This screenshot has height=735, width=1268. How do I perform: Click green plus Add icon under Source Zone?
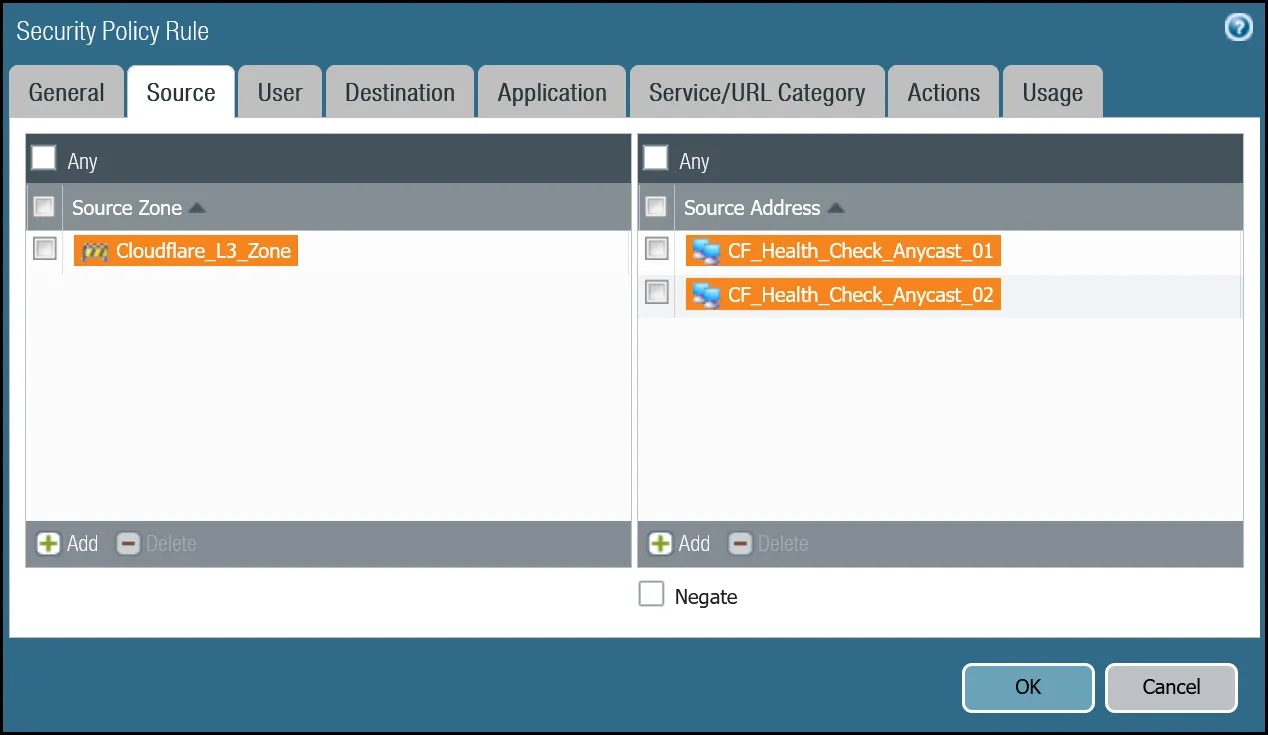tap(48, 544)
